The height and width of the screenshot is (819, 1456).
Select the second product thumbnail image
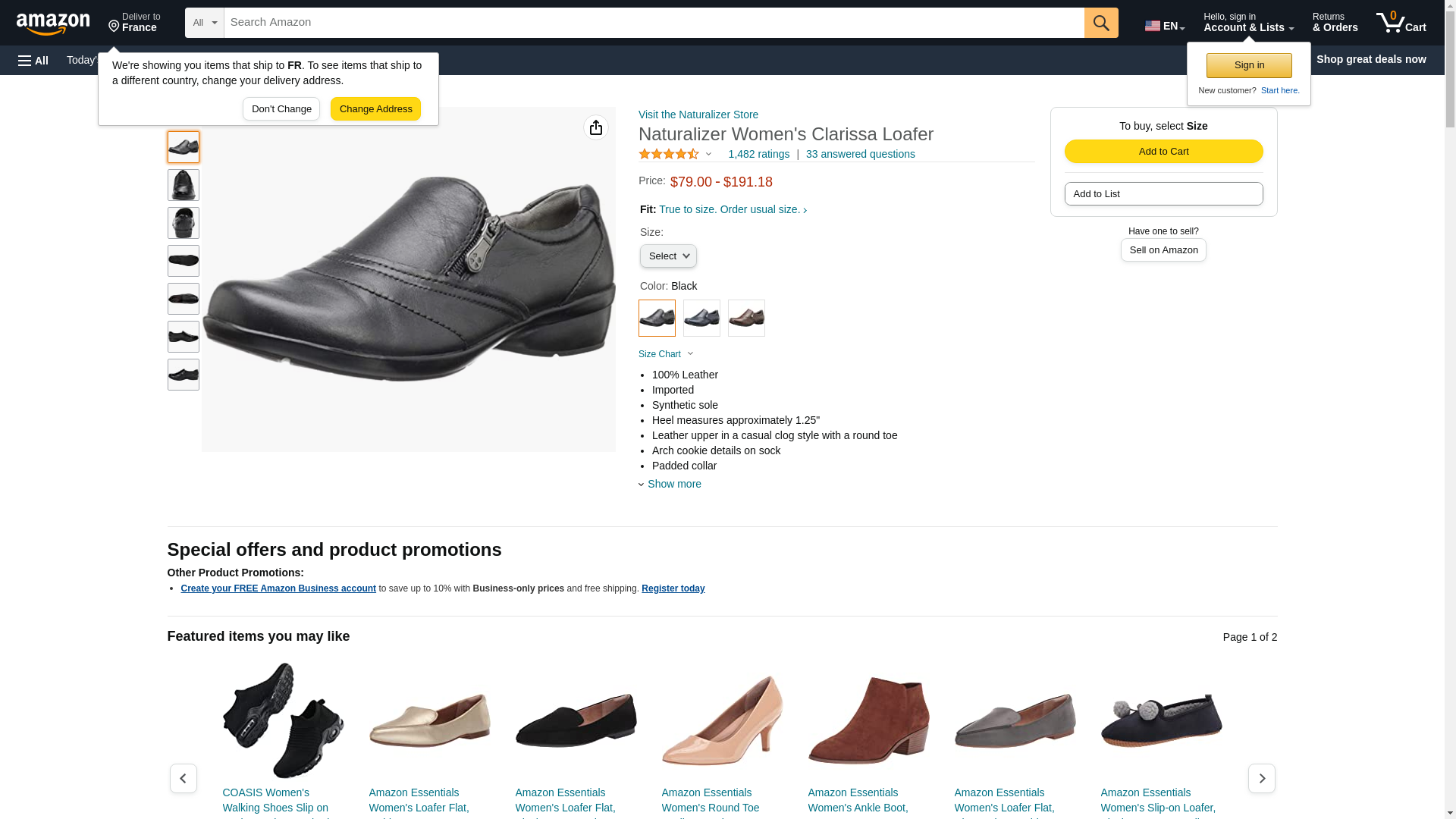(x=184, y=185)
